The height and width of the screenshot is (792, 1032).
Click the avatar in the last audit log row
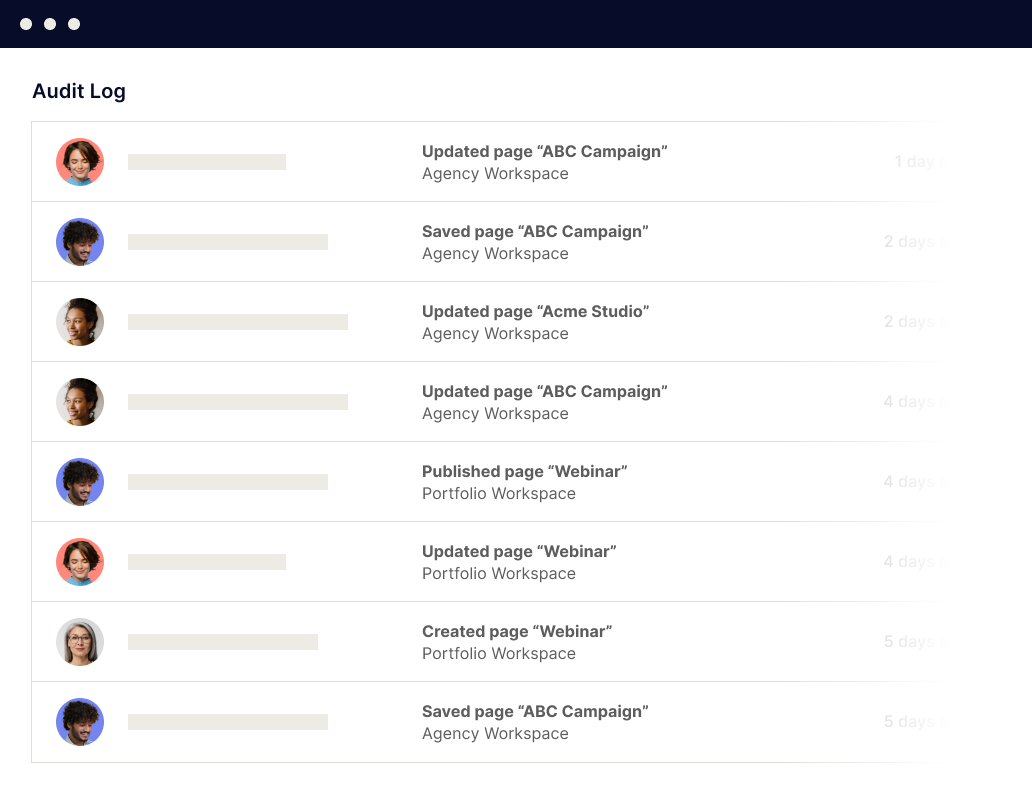coord(80,722)
